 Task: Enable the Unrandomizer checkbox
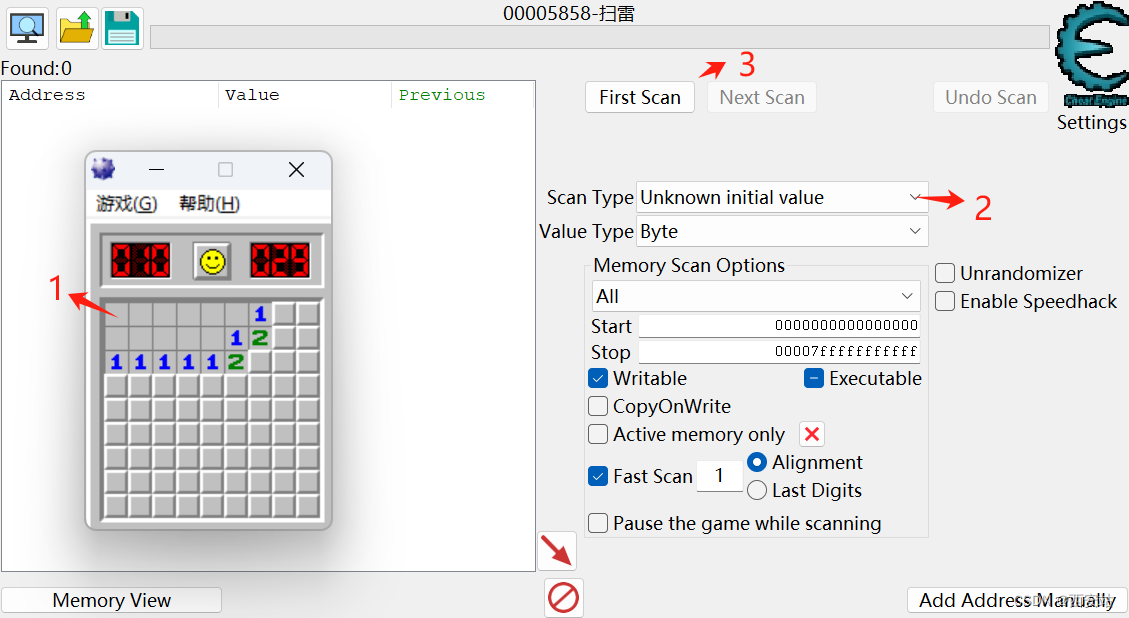pyautogui.click(x=945, y=273)
